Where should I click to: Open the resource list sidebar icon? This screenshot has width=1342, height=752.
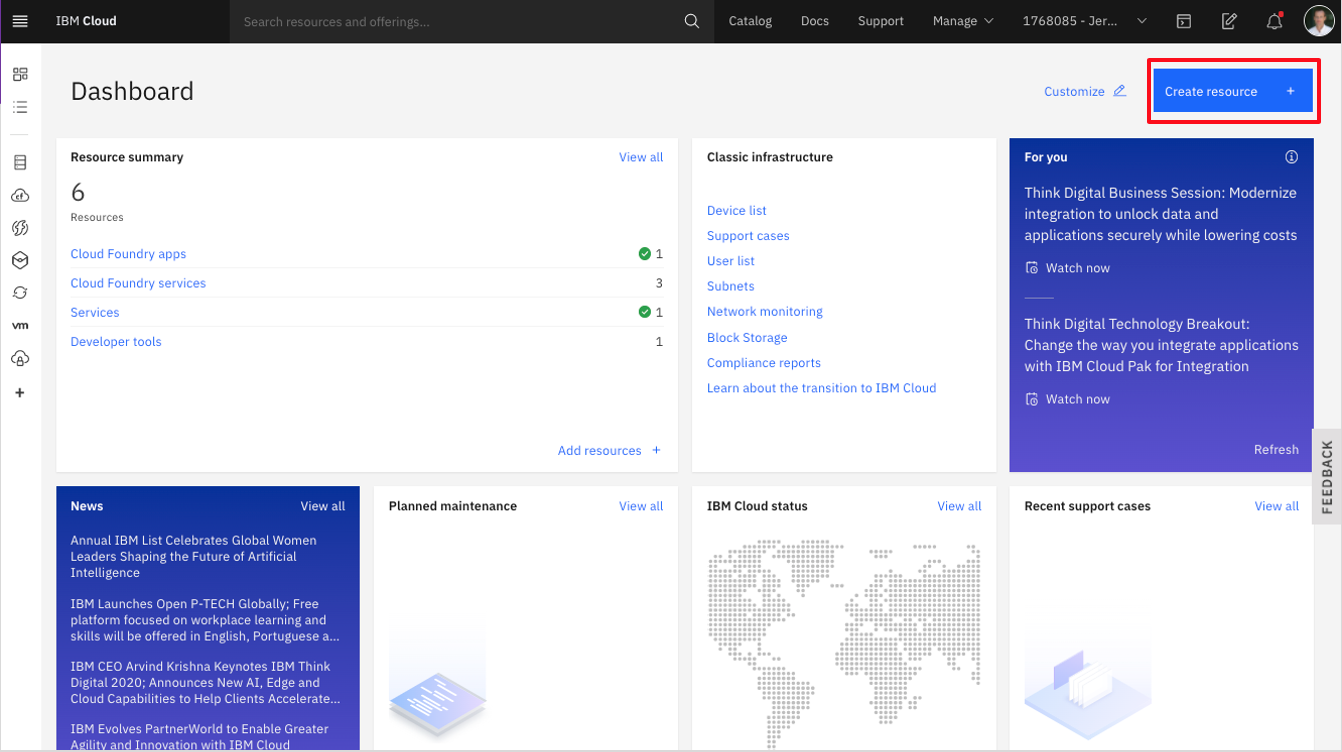(x=20, y=107)
